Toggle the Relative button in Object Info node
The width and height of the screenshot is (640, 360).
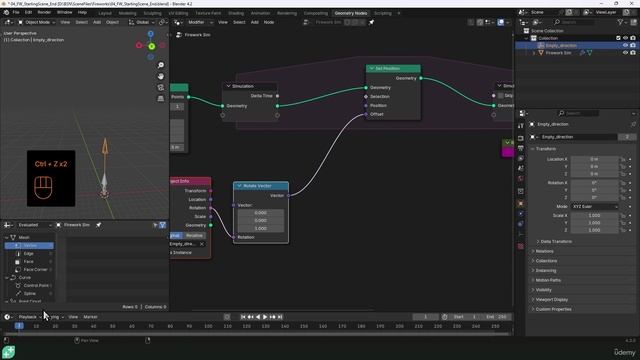pos(194,236)
